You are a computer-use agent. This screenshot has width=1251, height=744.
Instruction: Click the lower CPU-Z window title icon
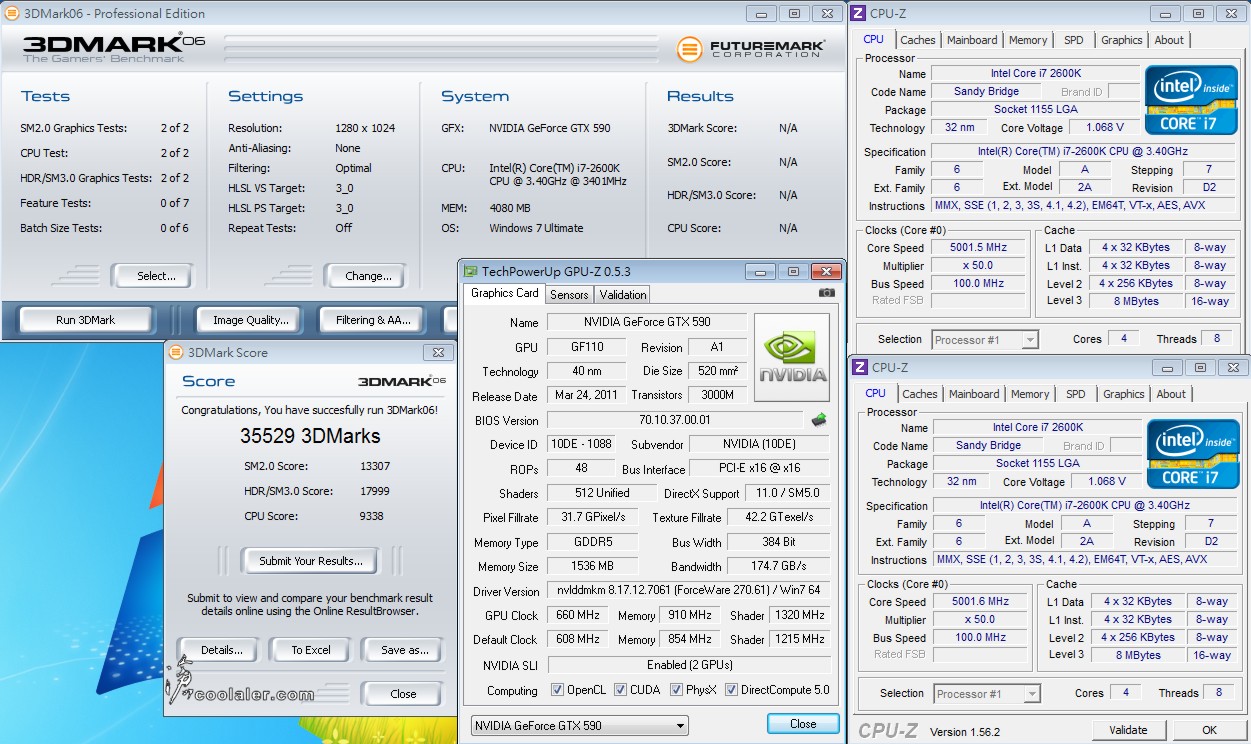(x=858, y=367)
